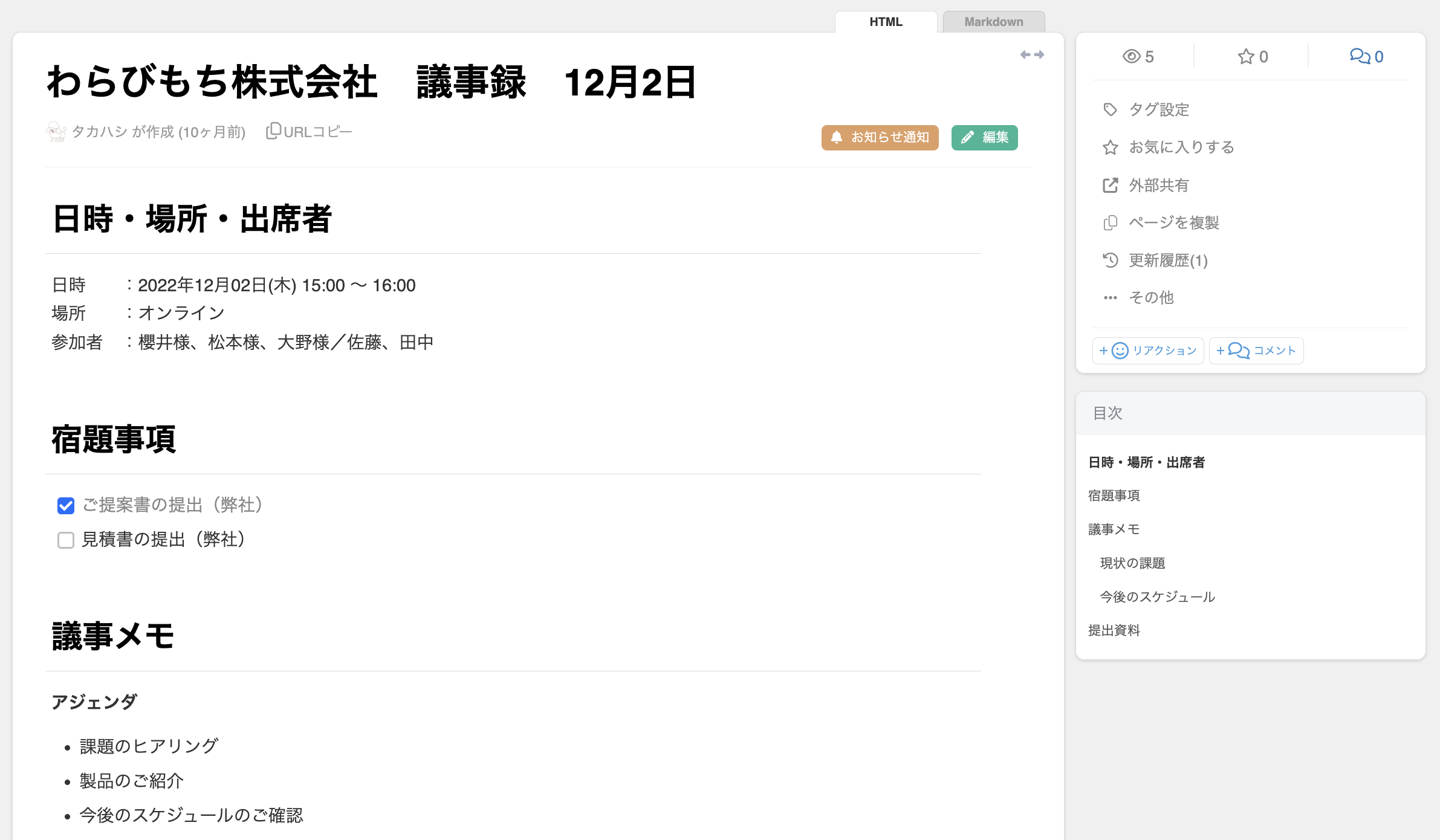Viewport: 1440px width, 840px height.
Task: Open 現状の課題 from table of contents
Action: pyautogui.click(x=1133, y=563)
